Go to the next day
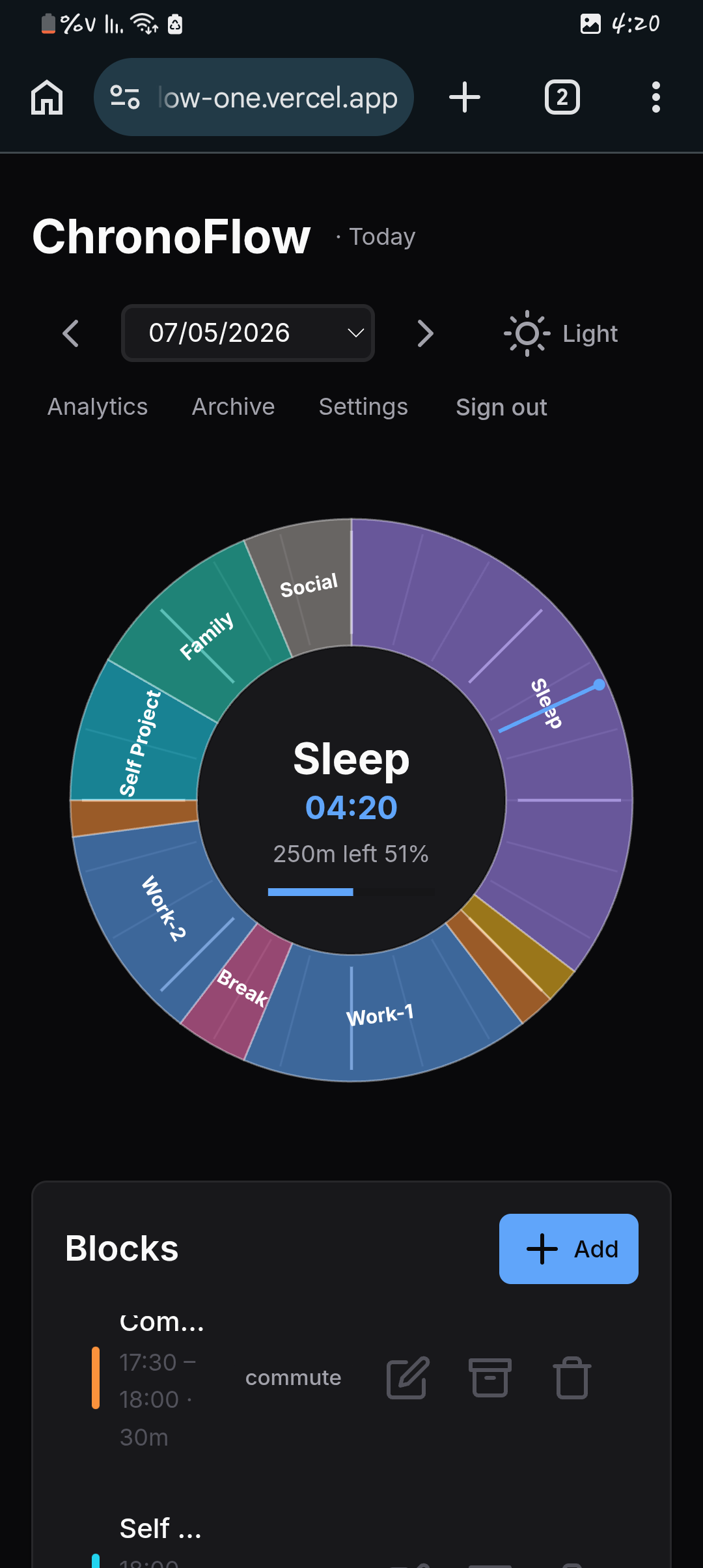 coord(424,333)
